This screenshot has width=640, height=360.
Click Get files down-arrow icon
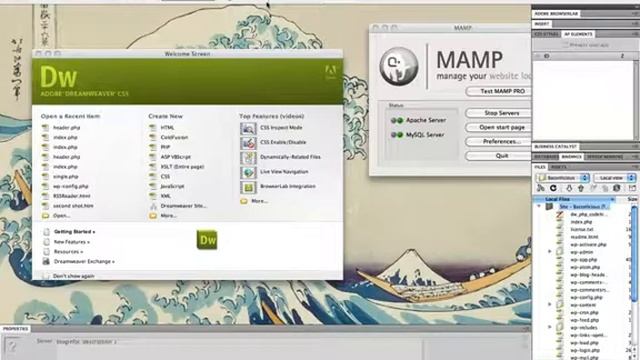pyautogui.click(x=569, y=188)
